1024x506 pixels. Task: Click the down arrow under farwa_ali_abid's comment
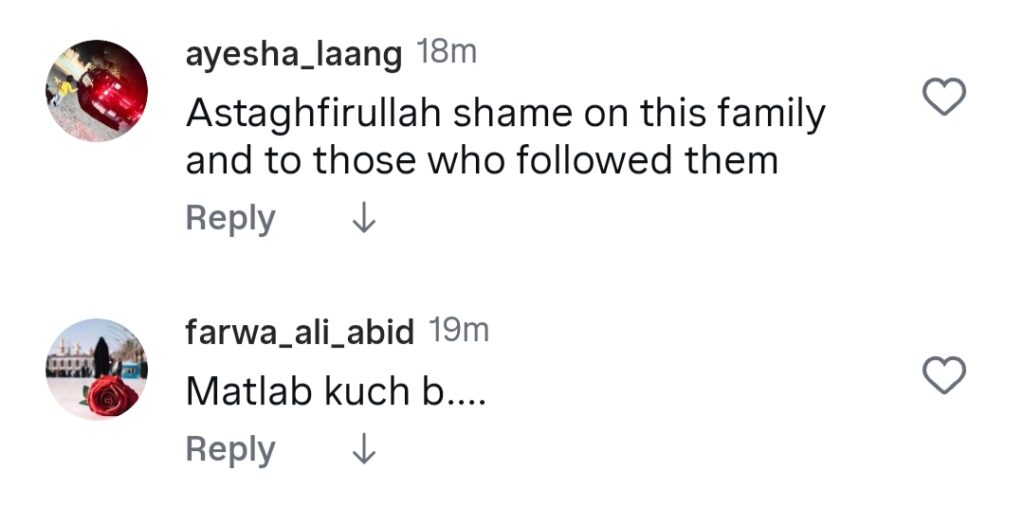(x=364, y=451)
